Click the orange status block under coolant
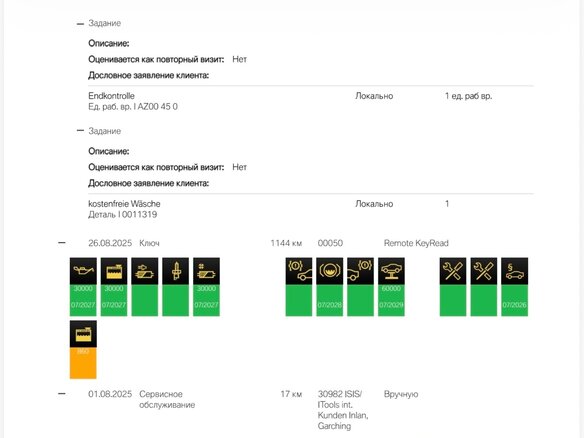This screenshot has height=438, width=584. tap(83, 363)
